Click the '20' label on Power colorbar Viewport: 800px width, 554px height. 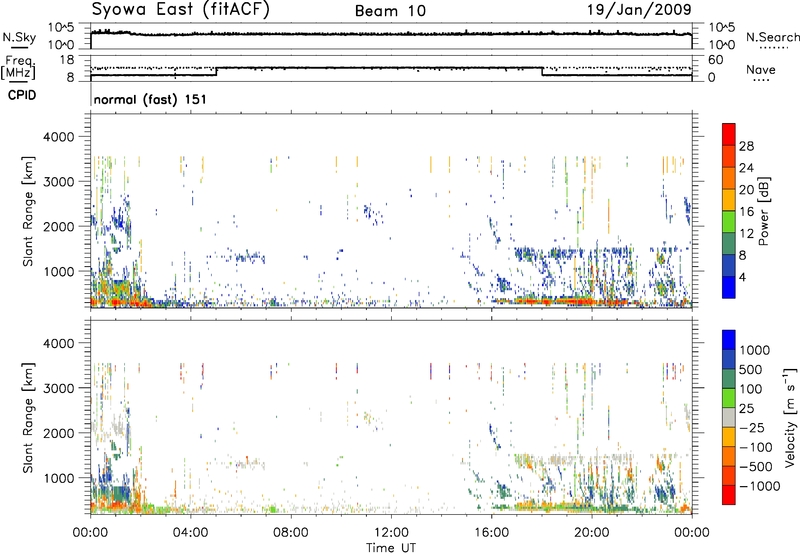tap(746, 190)
